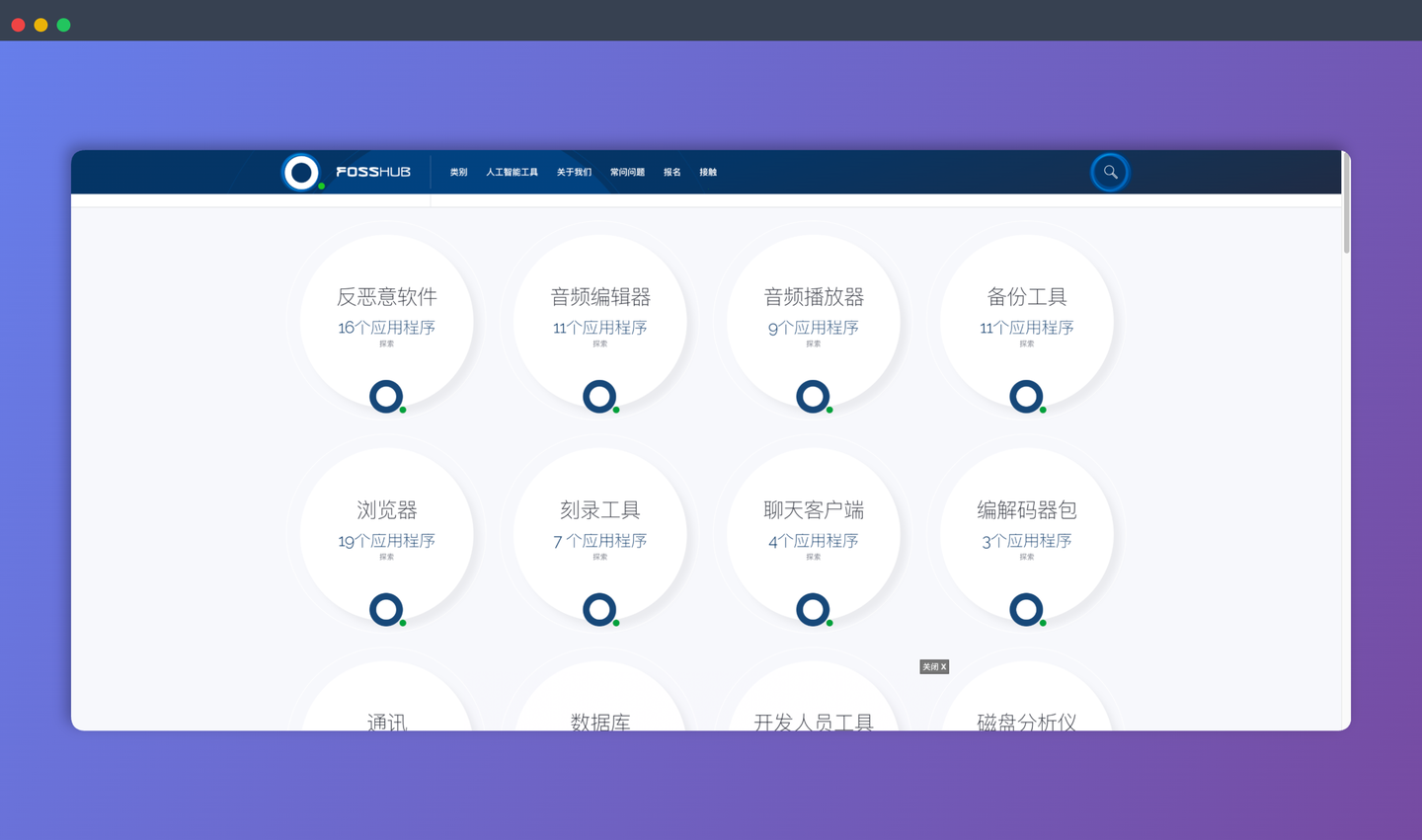The image size is (1422, 840).
Task: Open the 常问问题 section
Action: (x=626, y=172)
